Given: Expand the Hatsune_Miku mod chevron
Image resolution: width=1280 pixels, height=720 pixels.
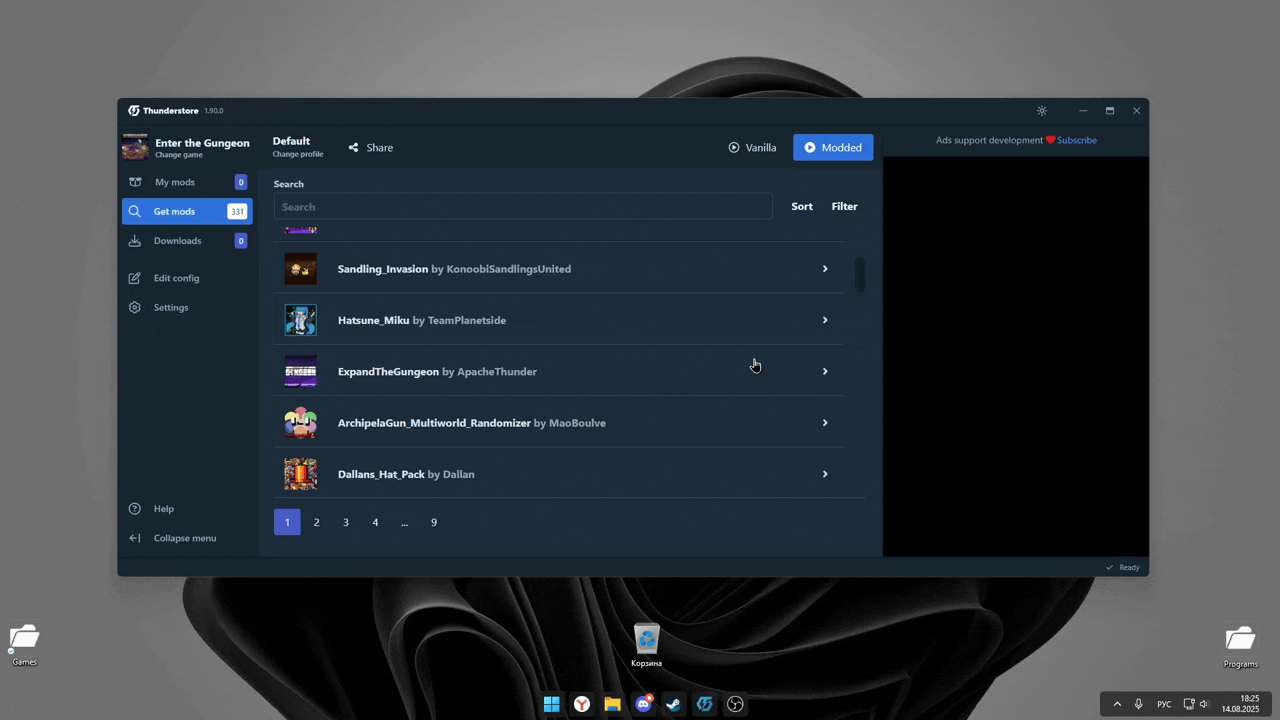Looking at the screenshot, I should pyautogui.click(x=825, y=320).
